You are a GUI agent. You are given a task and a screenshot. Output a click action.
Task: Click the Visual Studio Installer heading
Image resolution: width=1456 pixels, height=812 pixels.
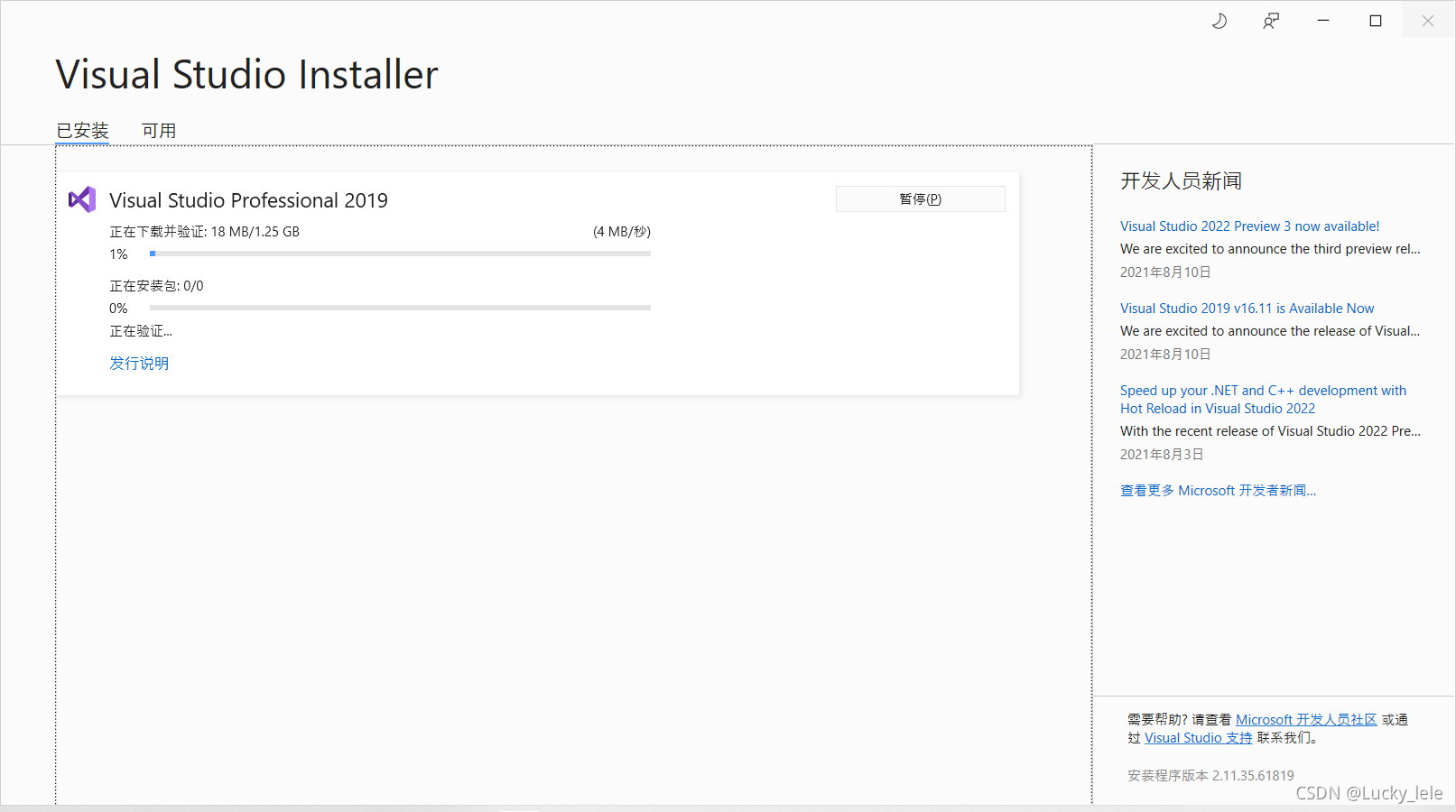[246, 74]
